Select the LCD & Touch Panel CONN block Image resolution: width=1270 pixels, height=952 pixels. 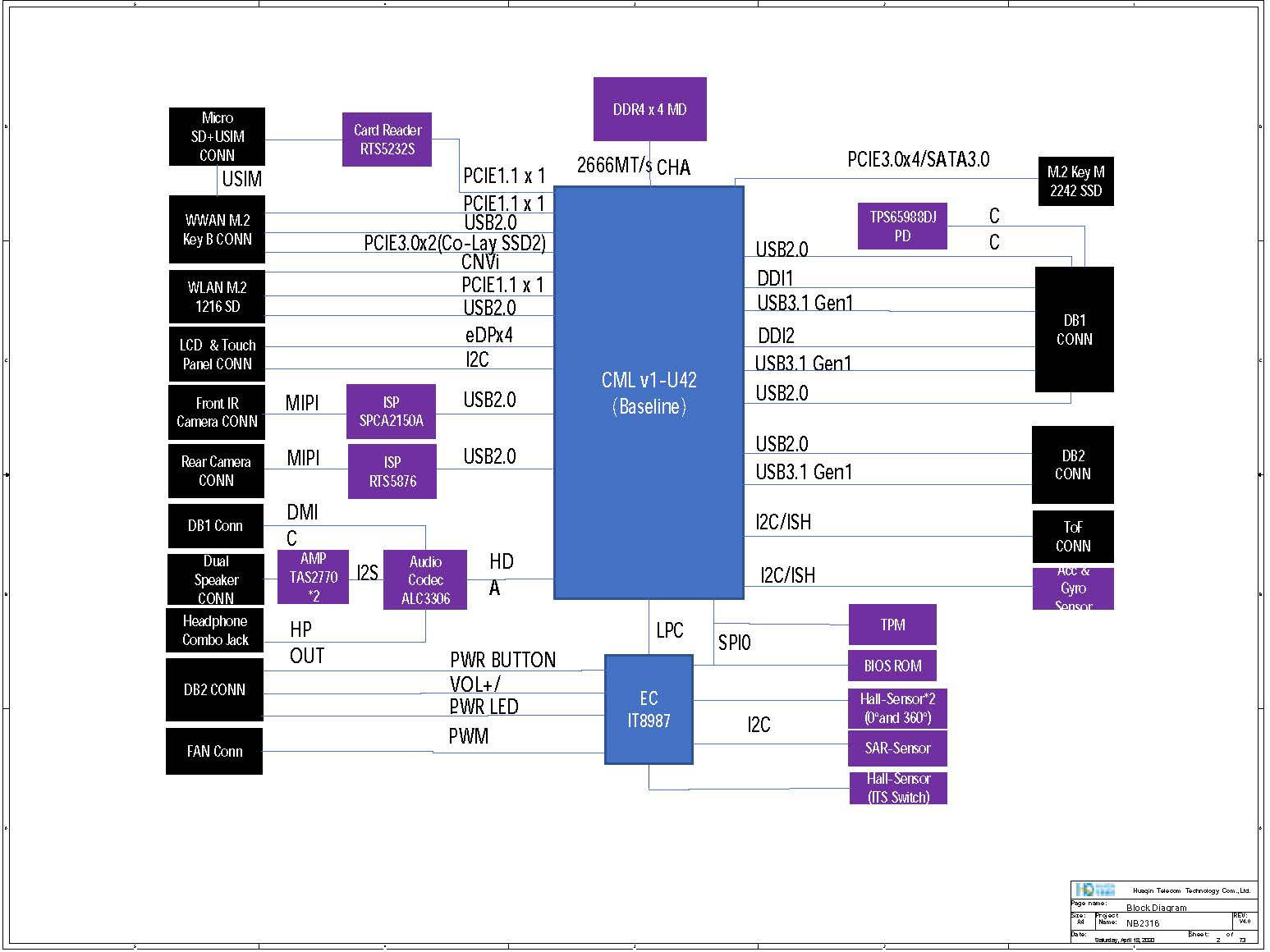coord(217,354)
